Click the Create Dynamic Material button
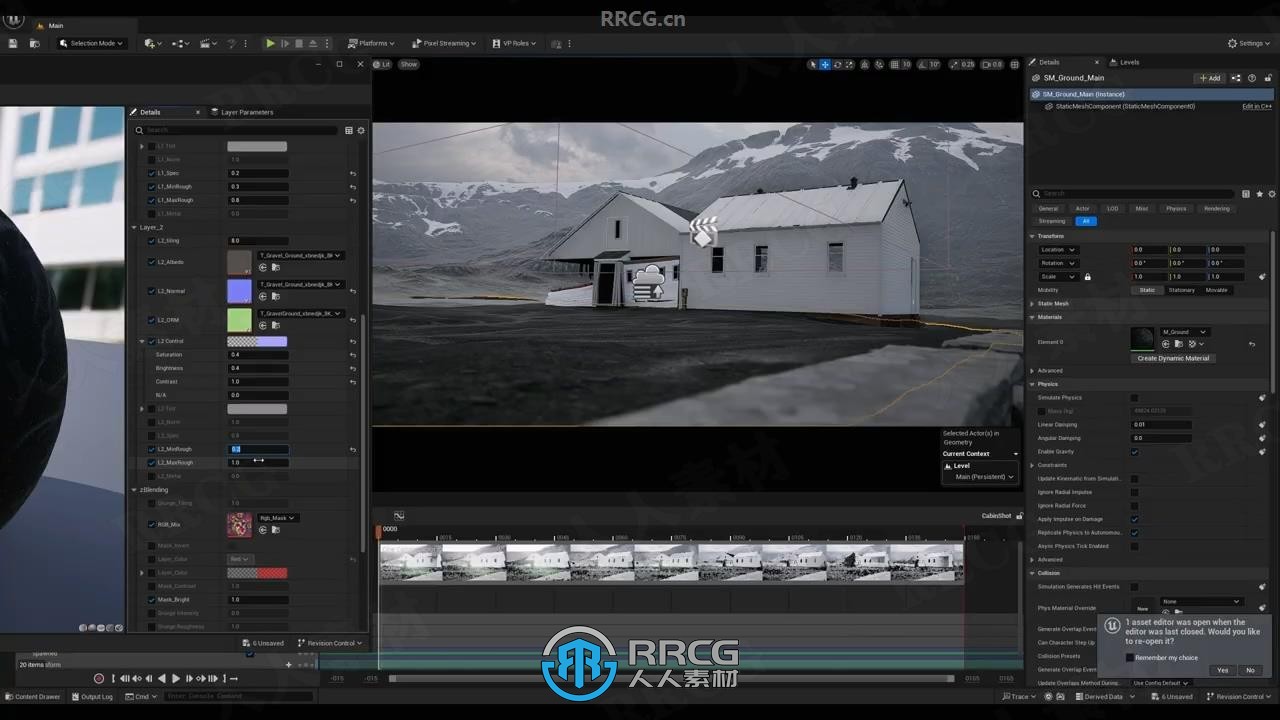 coord(1173,358)
